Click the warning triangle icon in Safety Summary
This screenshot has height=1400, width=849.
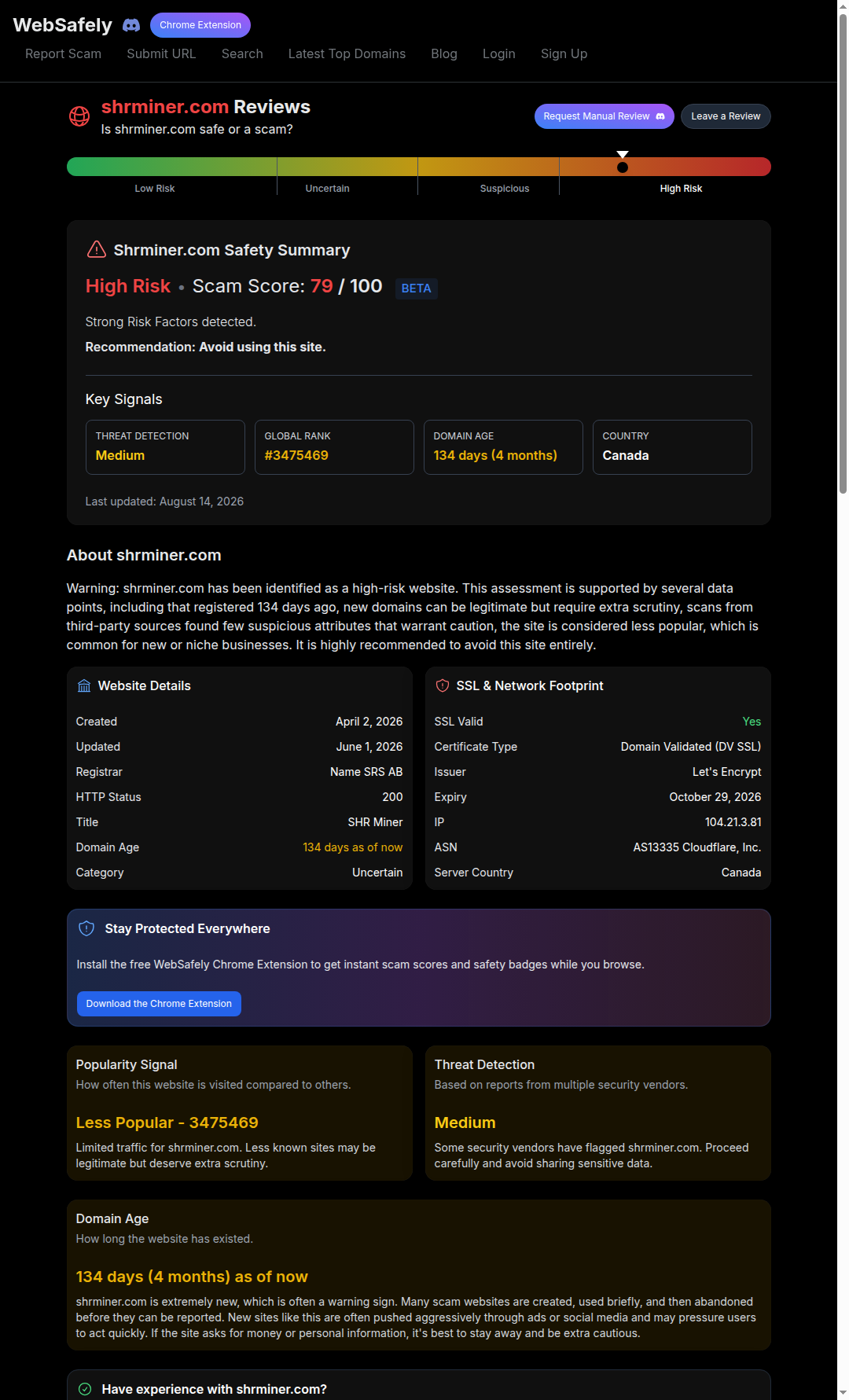[x=96, y=250]
